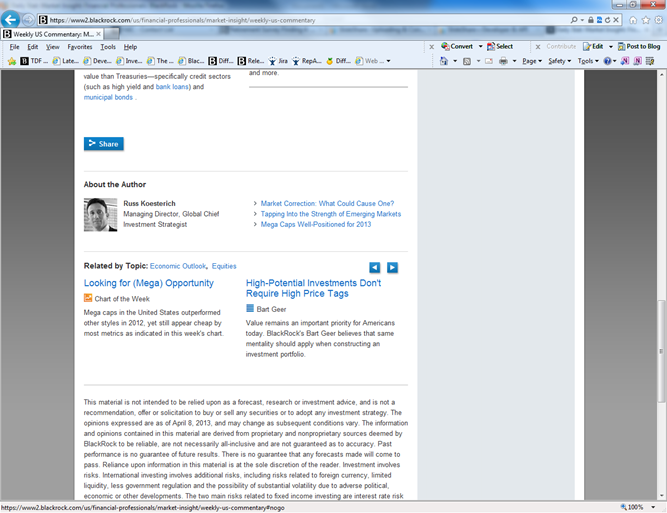
Task: Click the last command bar icon after OneNote
Action: point(650,61)
